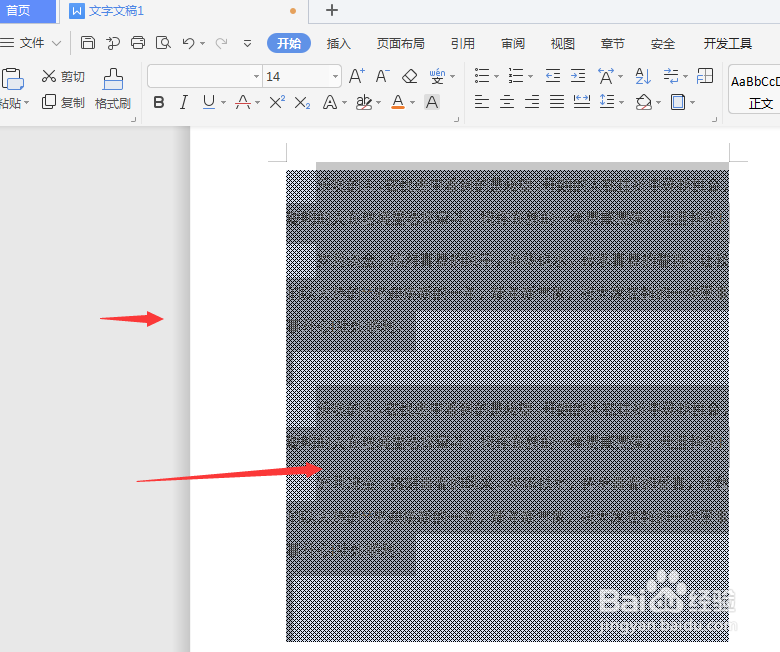Click the Chinese layout A icon
The width and height of the screenshot is (780, 652).
pyautogui.click(x=605, y=76)
